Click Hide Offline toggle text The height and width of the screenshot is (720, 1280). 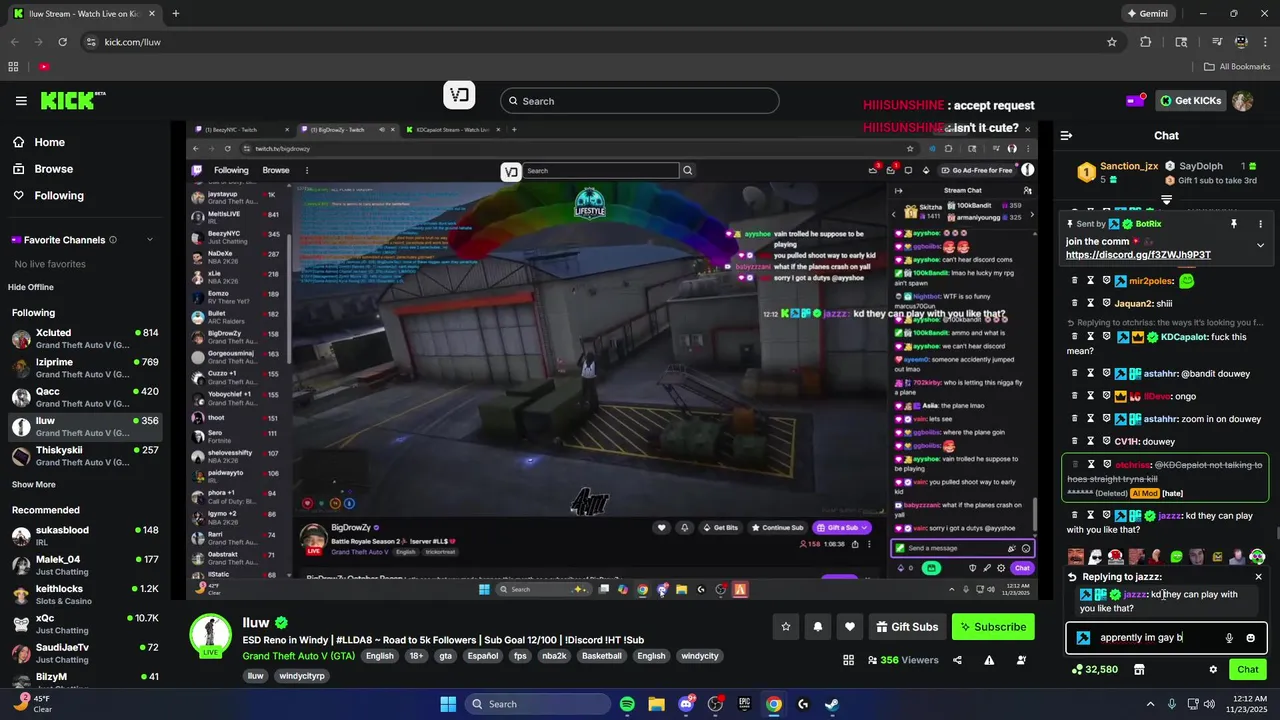click(31, 287)
